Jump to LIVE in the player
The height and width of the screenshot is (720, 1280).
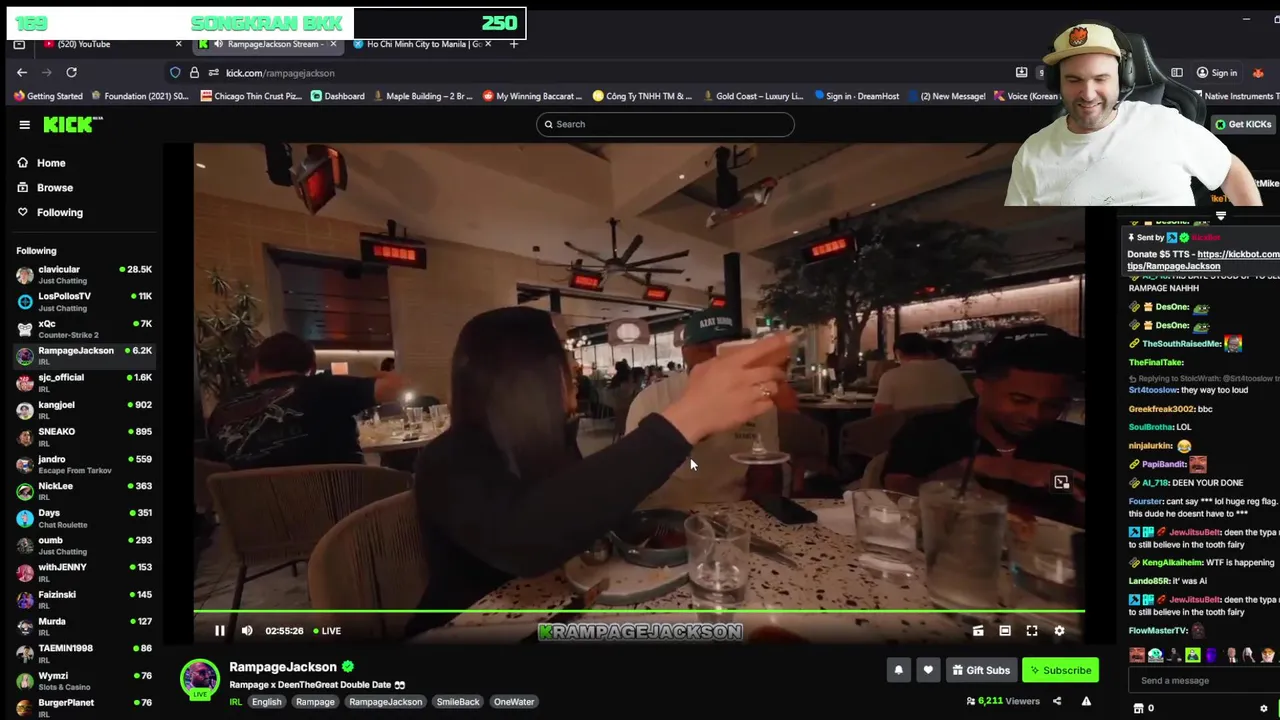pos(327,631)
